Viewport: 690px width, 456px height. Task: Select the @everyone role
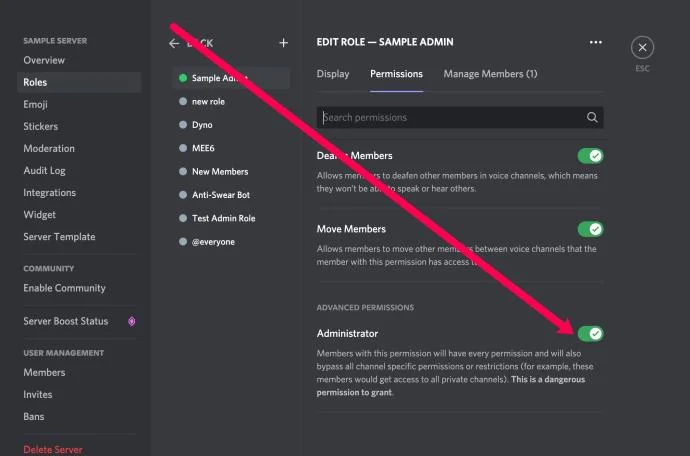pyautogui.click(x=213, y=242)
